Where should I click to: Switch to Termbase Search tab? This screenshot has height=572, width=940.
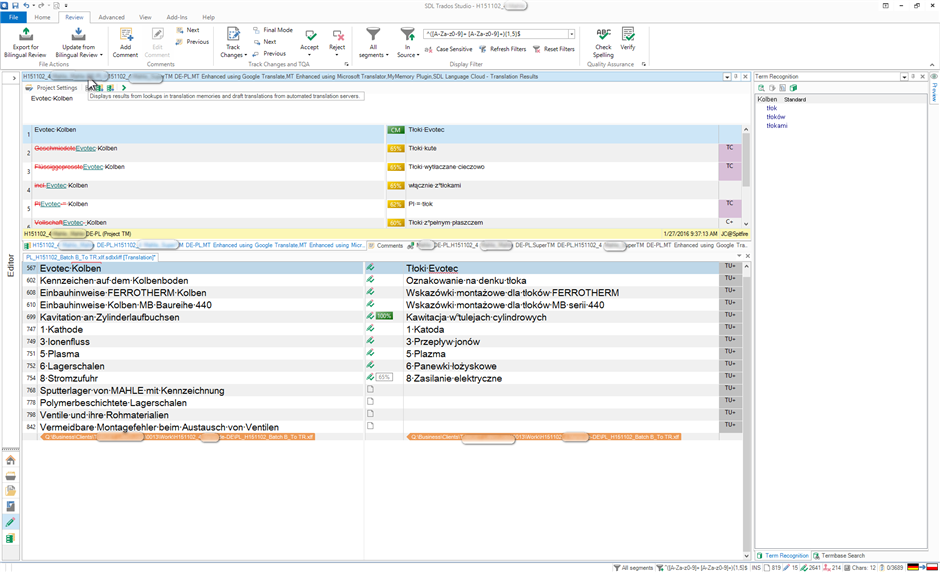[839, 556]
